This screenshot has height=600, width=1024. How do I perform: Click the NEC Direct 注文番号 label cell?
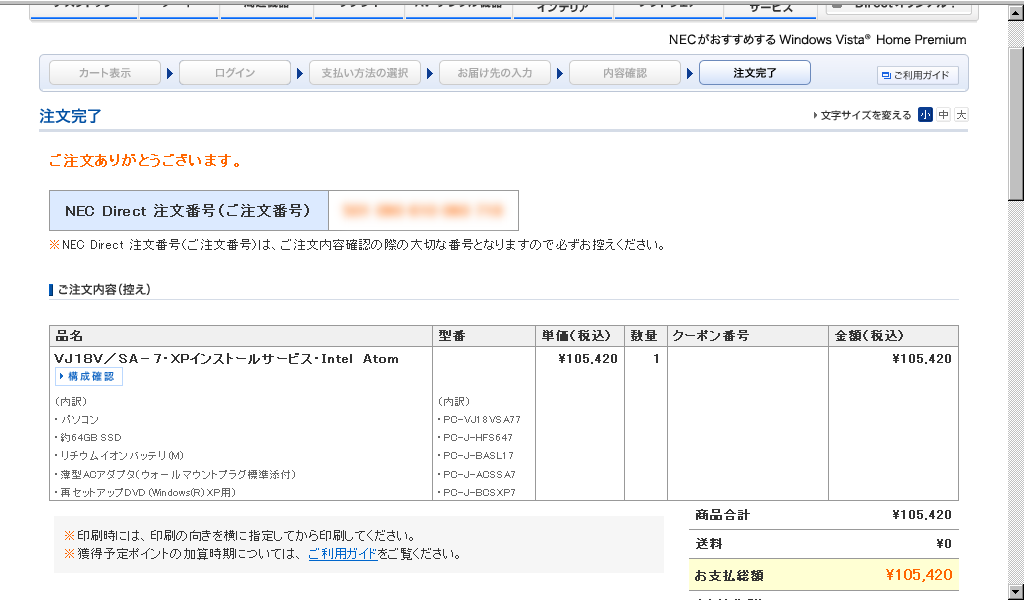coord(189,210)
